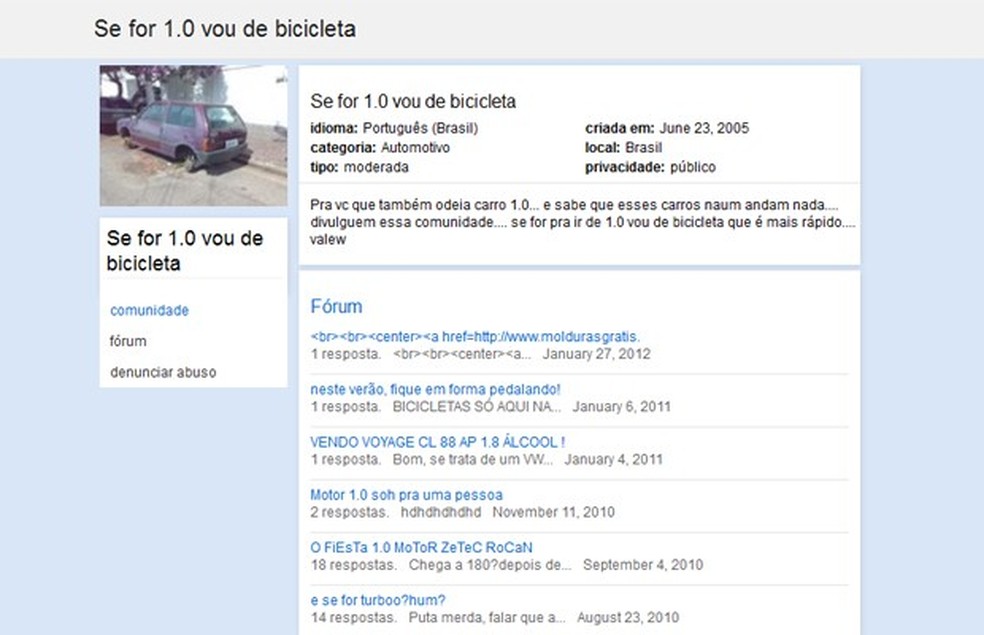Screen dimensions: 984x635
Task: Select the January 27, 2012 post date
Action: pos(596,354)
